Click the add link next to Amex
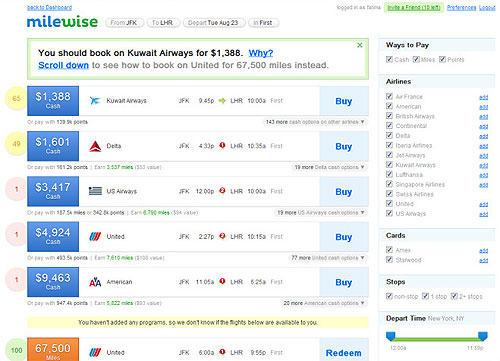Viewport: 500px width, 361px height. [x=483, y=250]
